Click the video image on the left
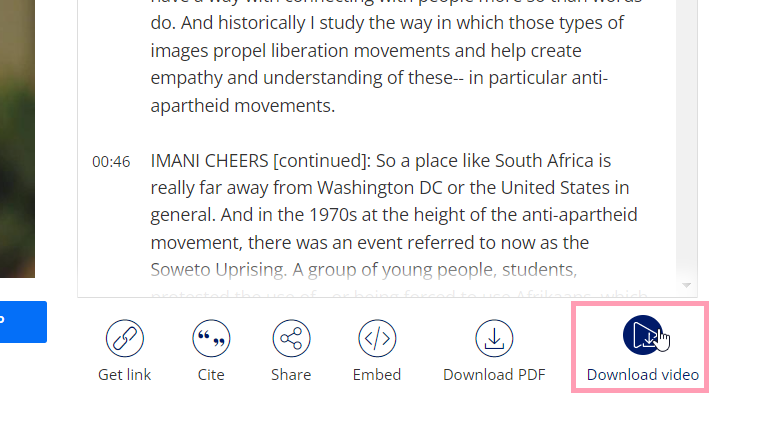 pyautogui.click(x=17, y=140)
